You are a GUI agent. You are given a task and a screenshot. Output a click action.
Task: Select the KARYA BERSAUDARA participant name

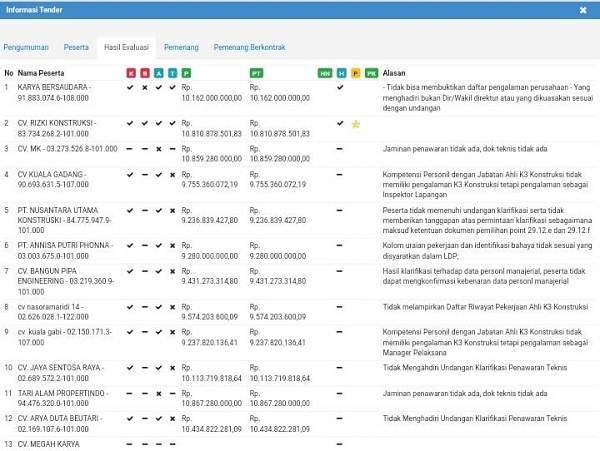click(54, 93)
